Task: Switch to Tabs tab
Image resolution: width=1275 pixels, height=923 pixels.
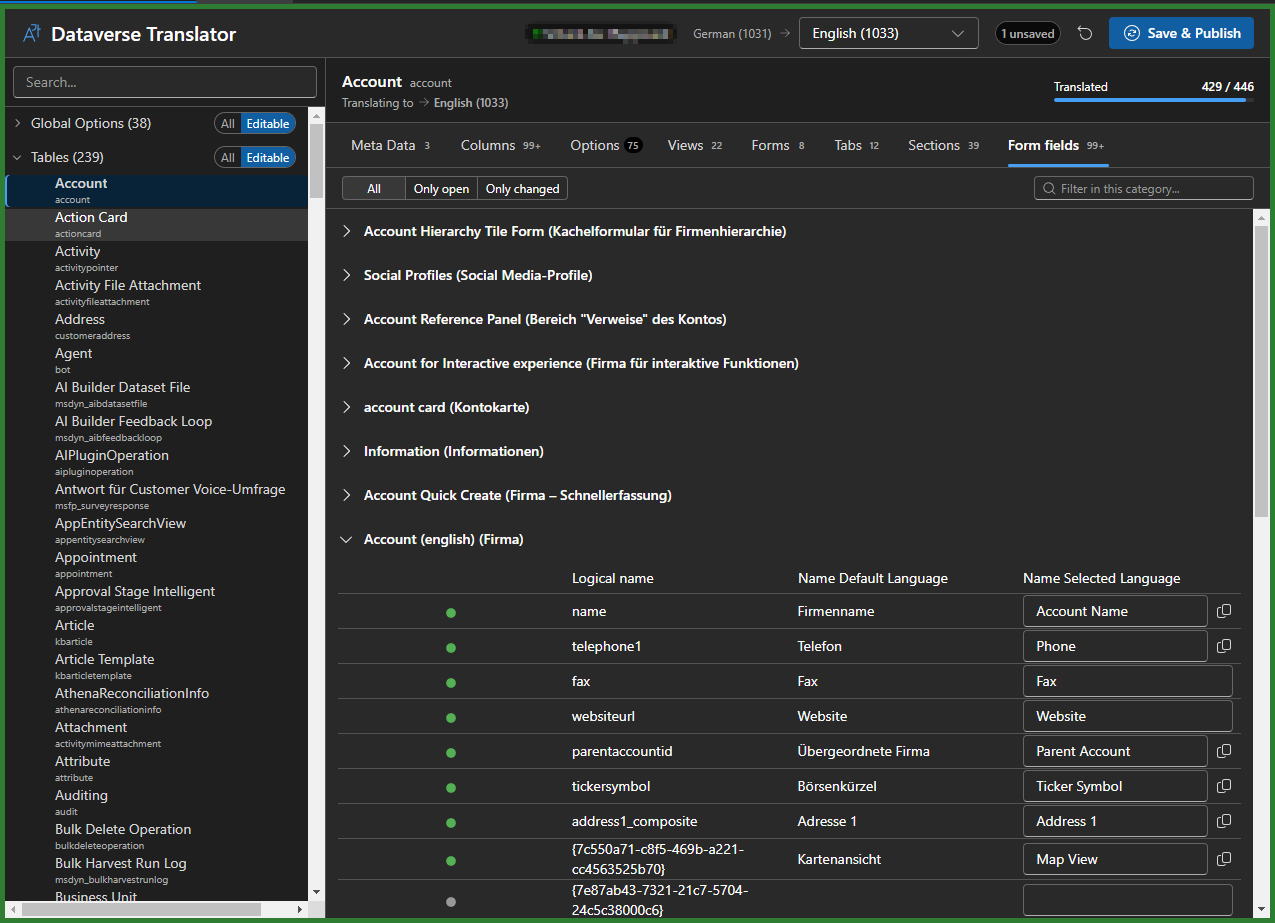Action: (x=856, y=145)
